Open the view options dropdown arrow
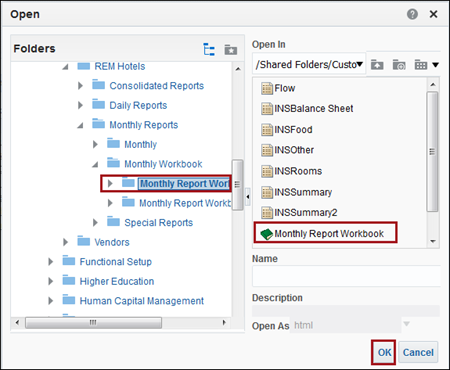450x370 pixels. click(435, 65)
